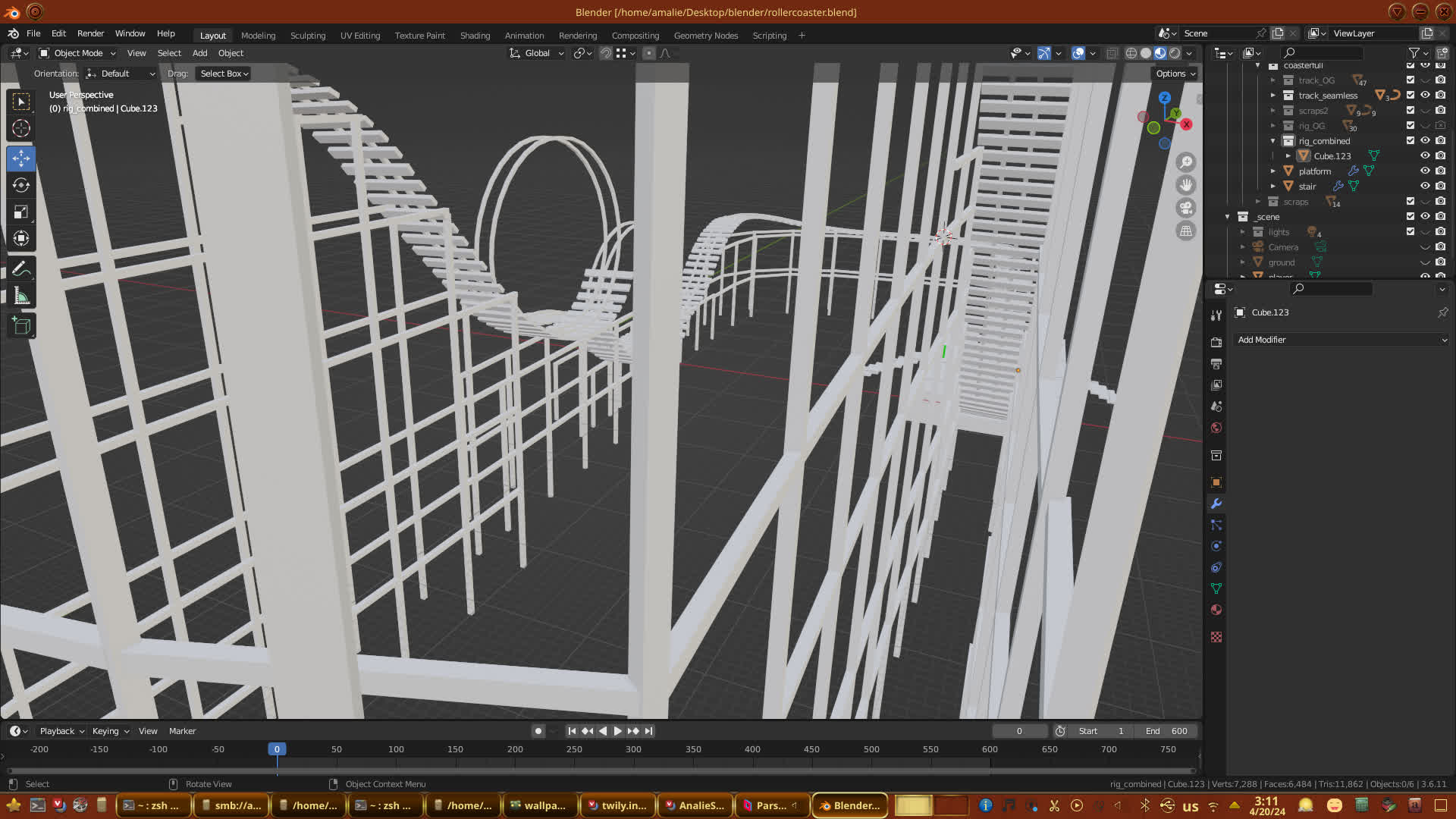Pick the Measure tool
This screenshot has width=1456, height=819.
point(21,297)
